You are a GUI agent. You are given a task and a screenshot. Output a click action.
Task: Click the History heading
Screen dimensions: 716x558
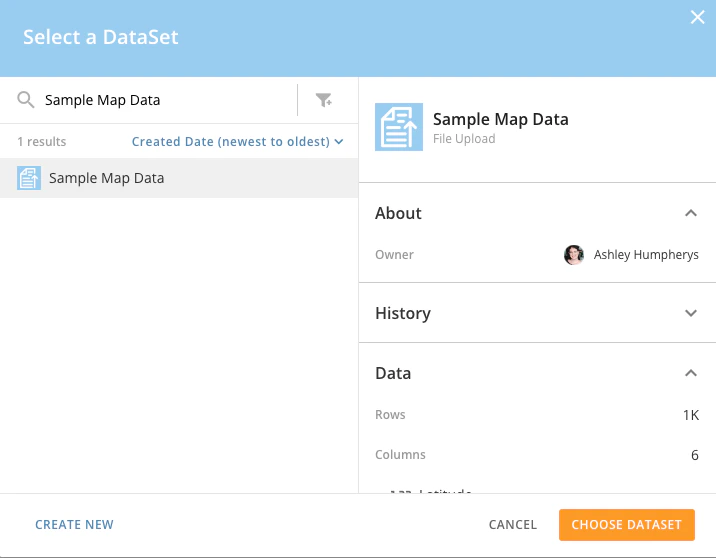point(403,314)
